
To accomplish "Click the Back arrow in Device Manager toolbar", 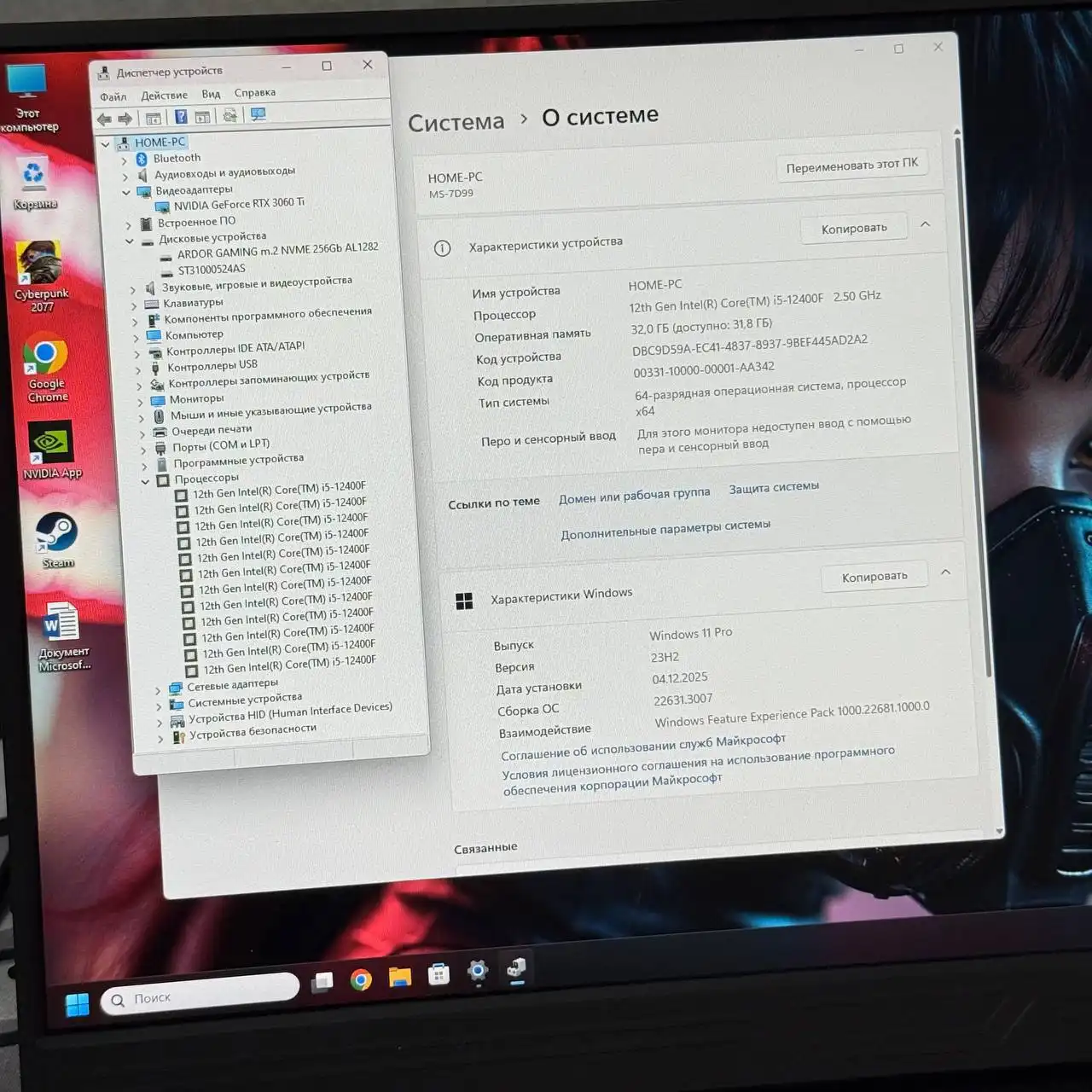I will click(104, 119).
